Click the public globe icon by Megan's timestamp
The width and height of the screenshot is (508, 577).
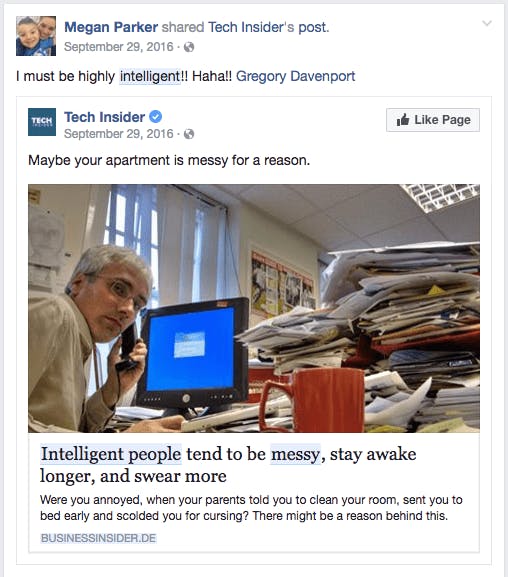point(189,47)
